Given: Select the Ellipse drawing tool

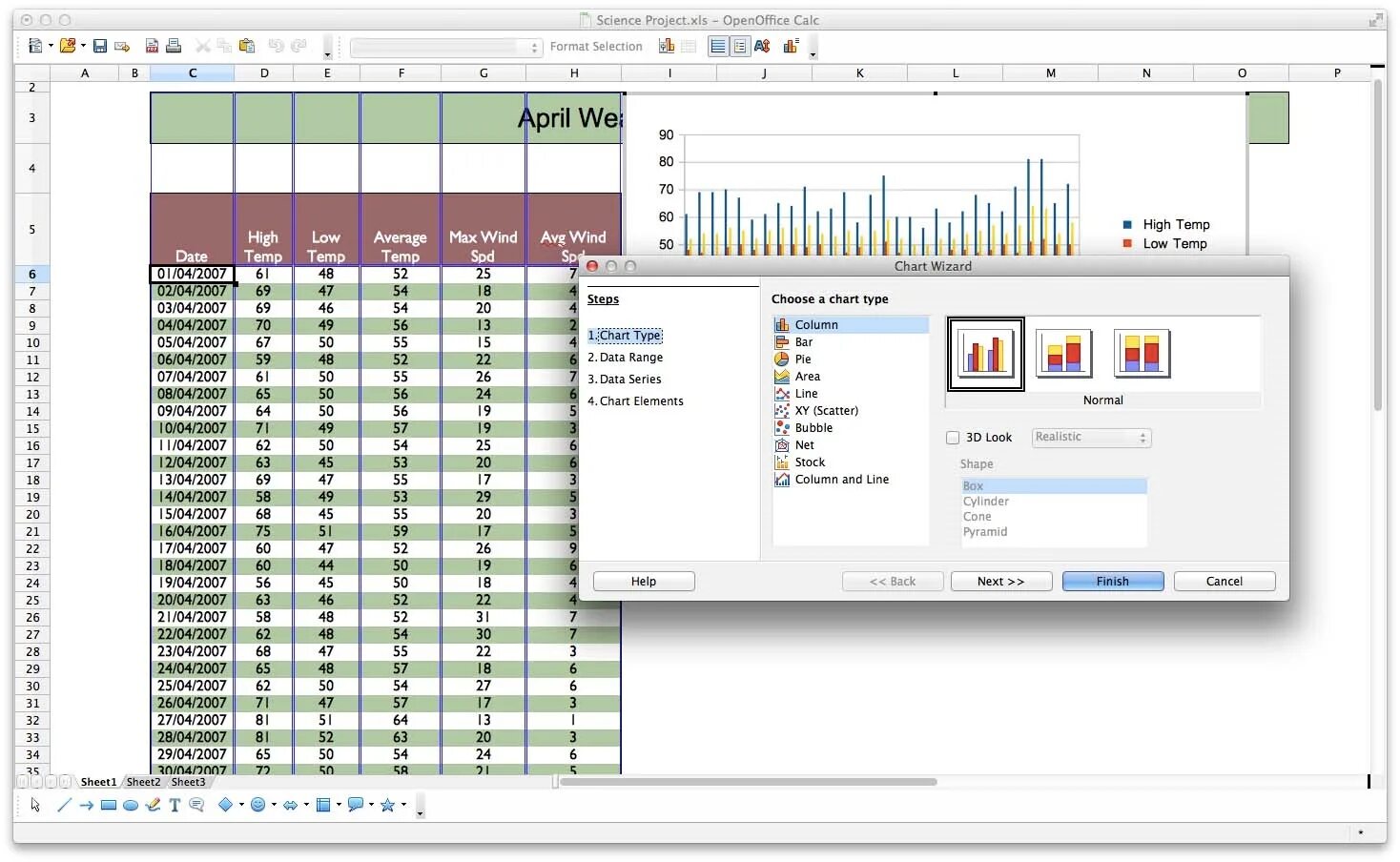Looking at the screenshot, I should [x=132, y=805].
